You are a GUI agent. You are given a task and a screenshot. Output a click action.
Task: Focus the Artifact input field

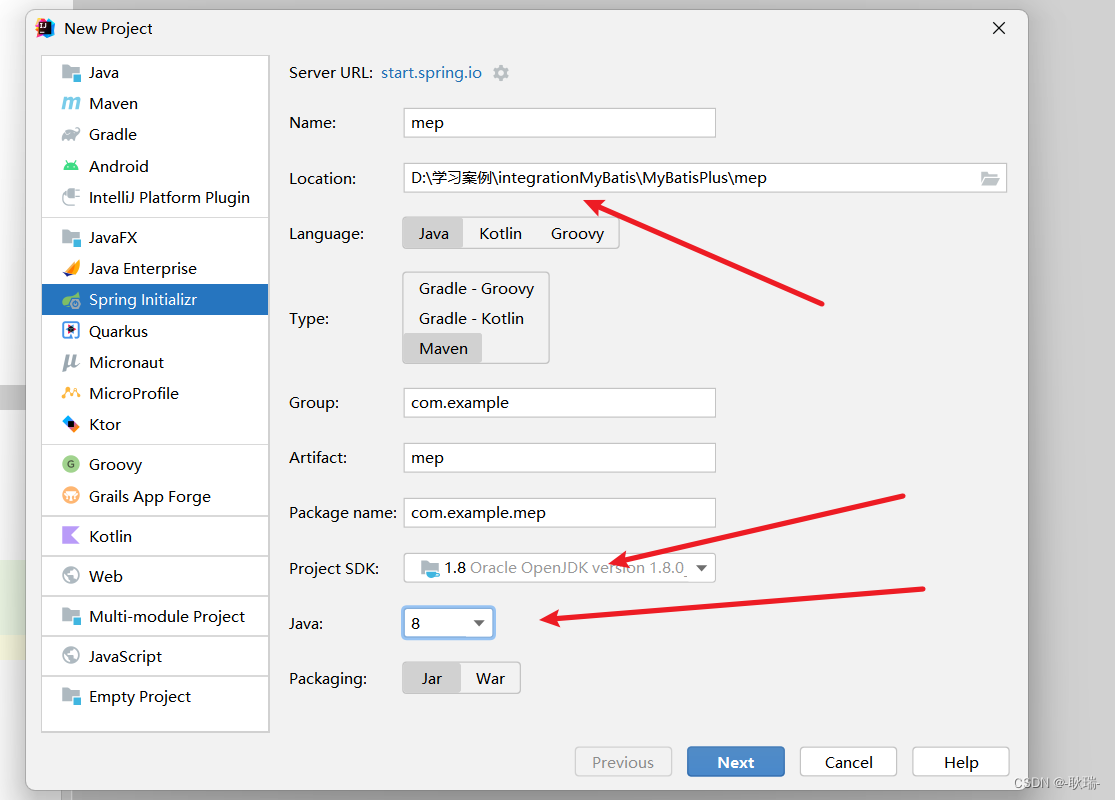[559, 458]
